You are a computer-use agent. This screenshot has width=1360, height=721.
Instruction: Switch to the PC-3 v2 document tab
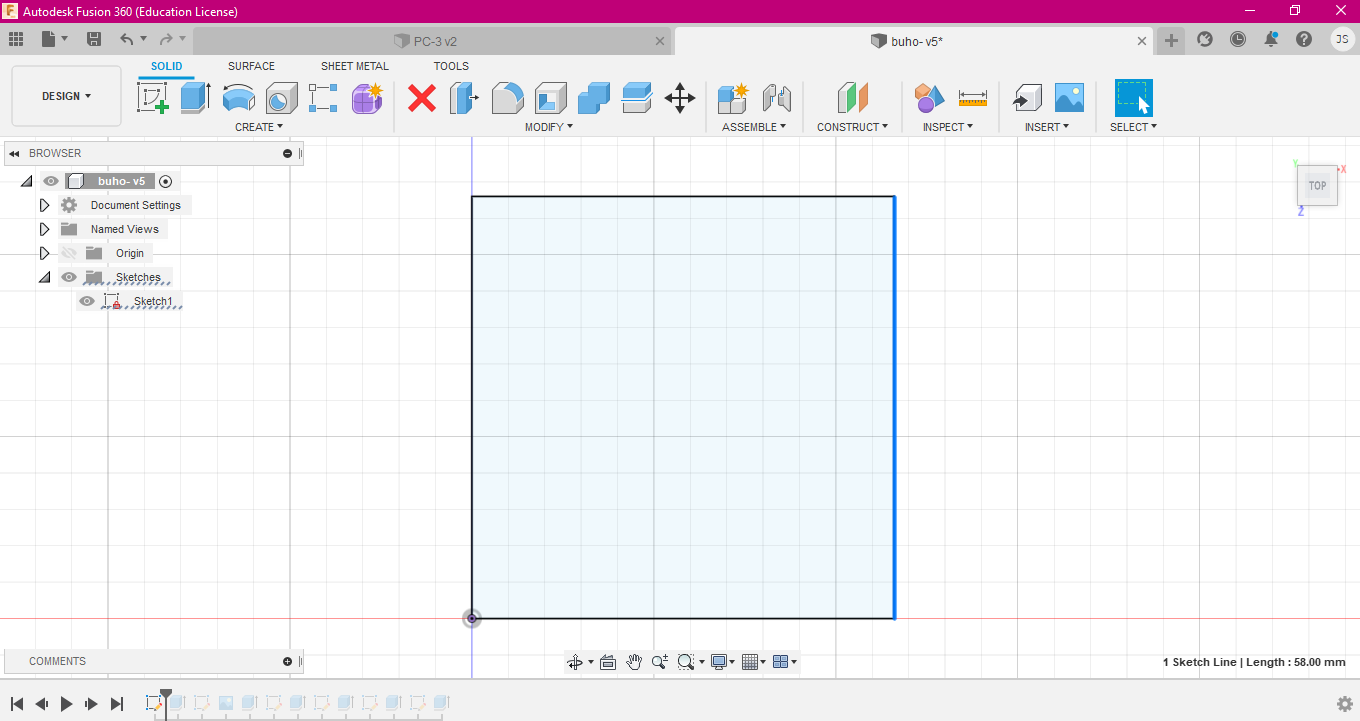point(433,41)
